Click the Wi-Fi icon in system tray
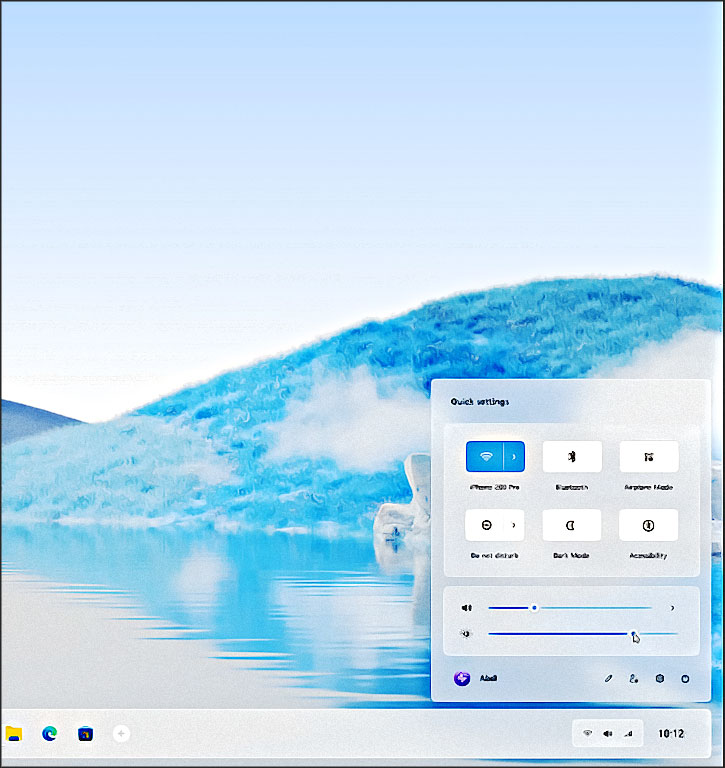This screenshot has height=768, width=725. pyautogui.click(x=587, y=733)
